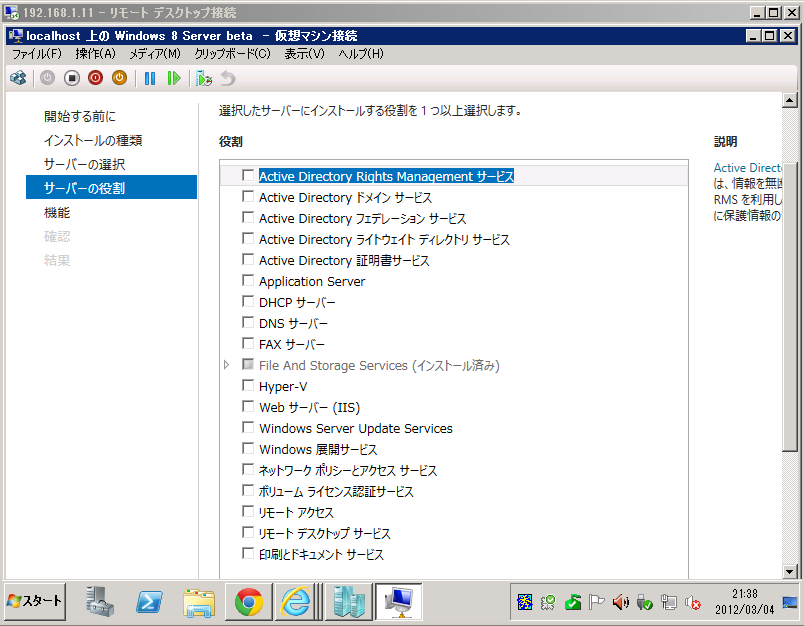
Task: Tick the Web サーバー (IIS) checkbox
Action: [248, 407]
